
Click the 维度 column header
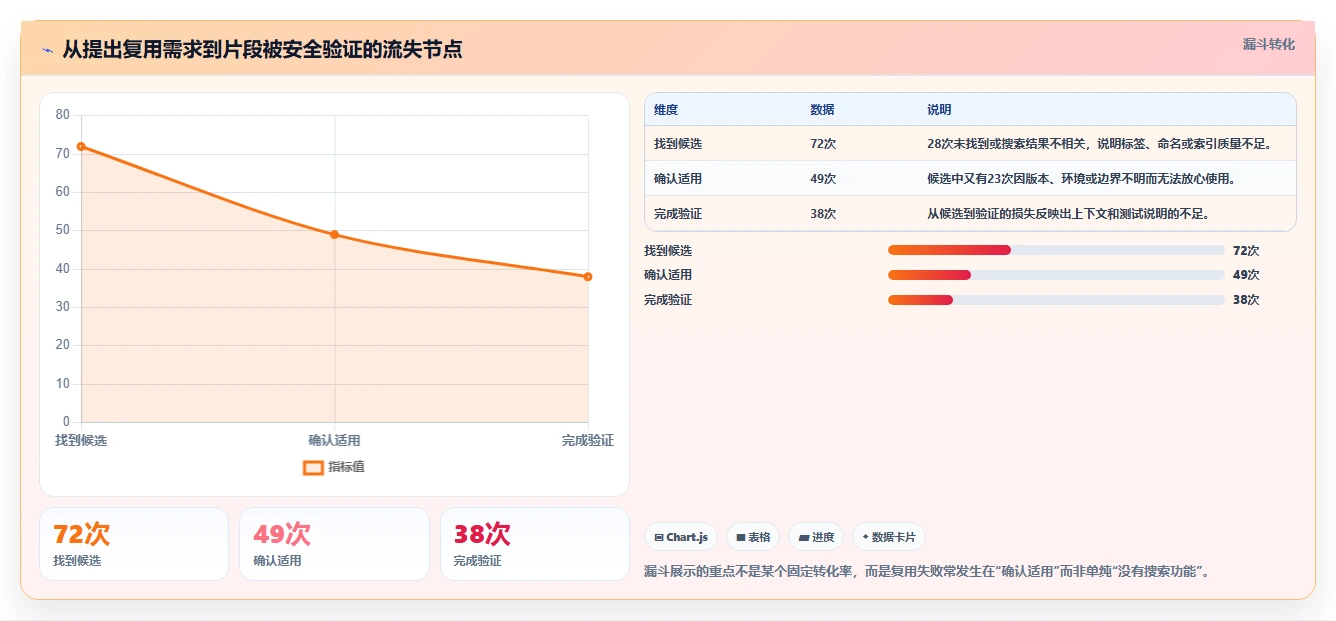[x=666, y=110]
